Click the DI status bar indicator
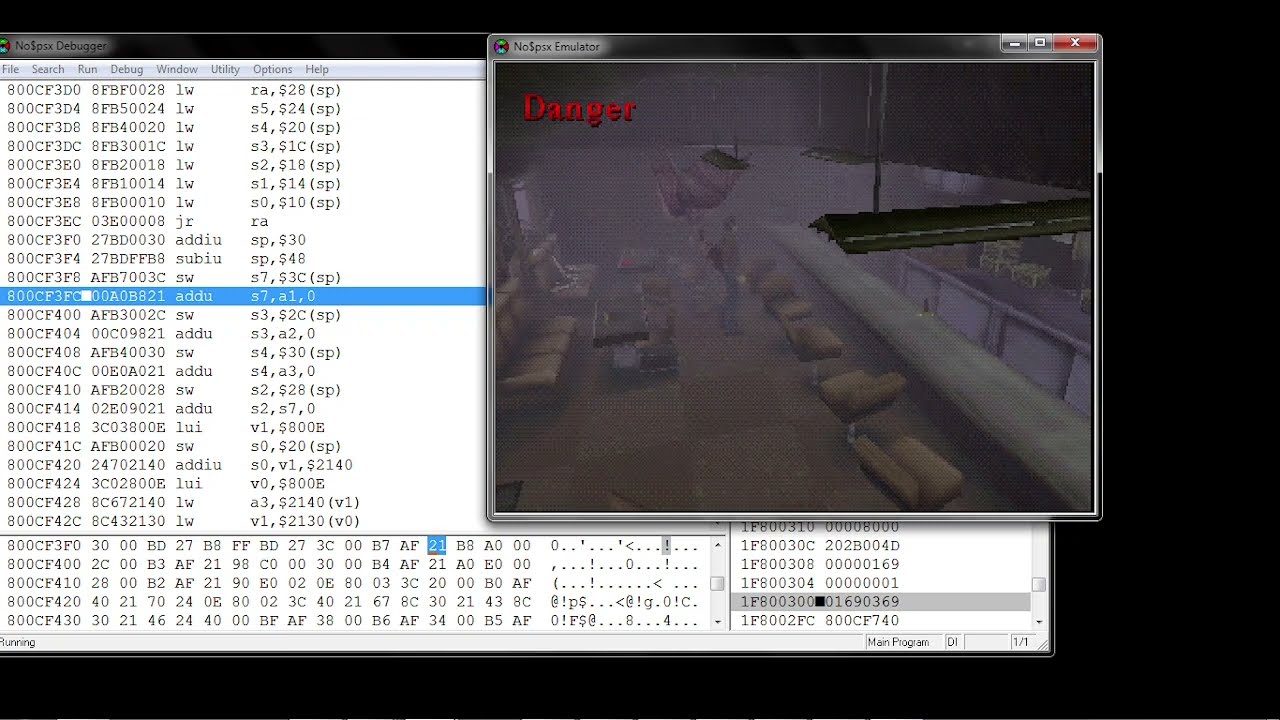1280x720 pixels. 953,642
